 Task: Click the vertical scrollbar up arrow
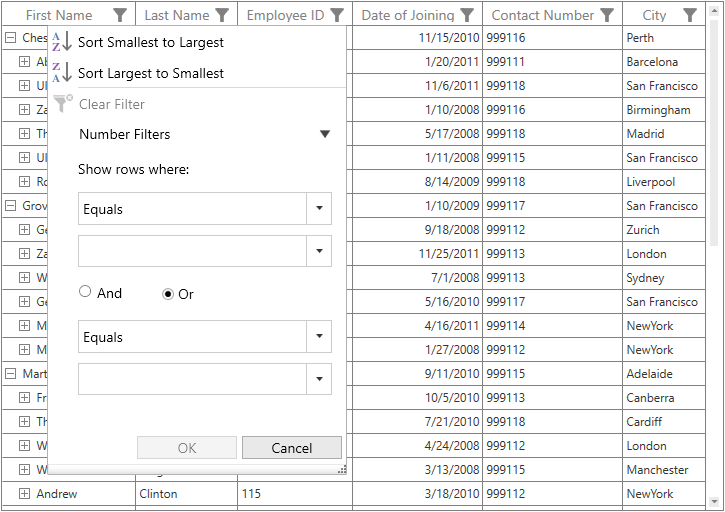(x=714, y=9)
